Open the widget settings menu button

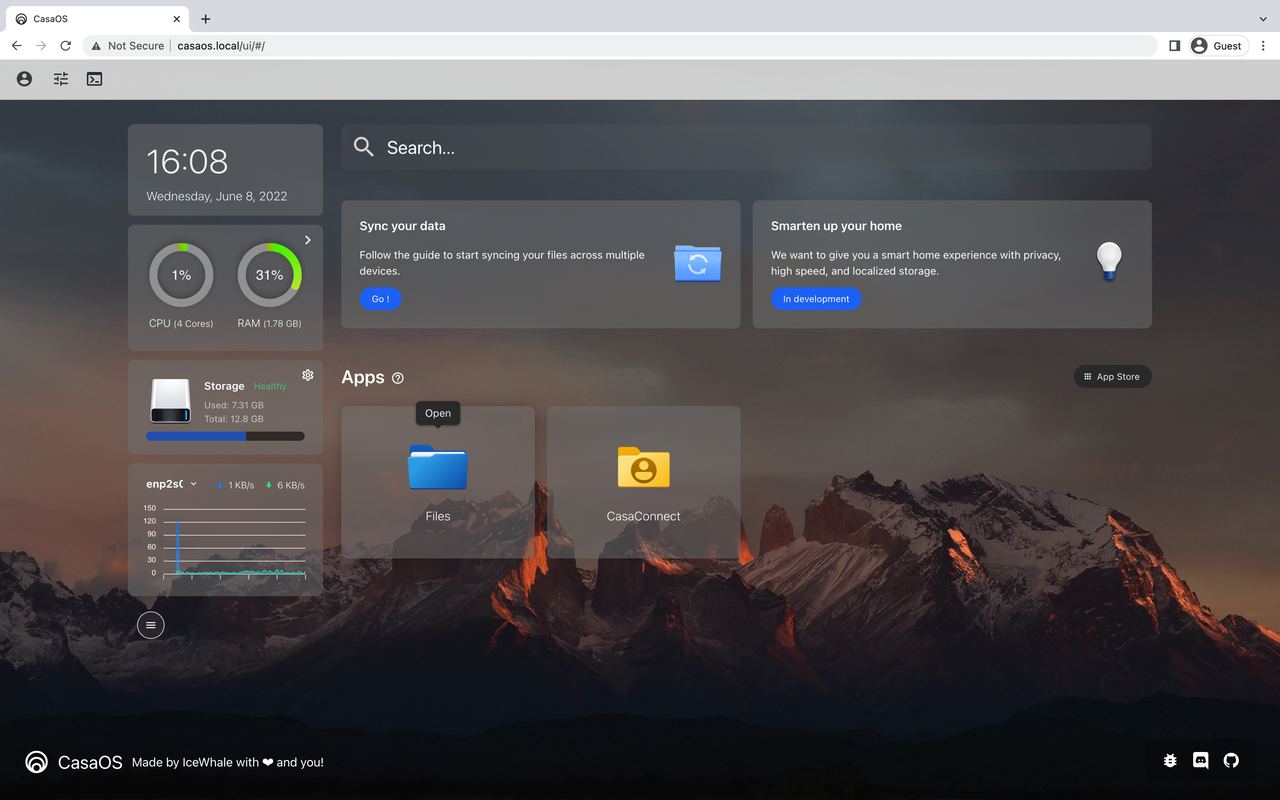pyautogui.click(x=151, y=625)
